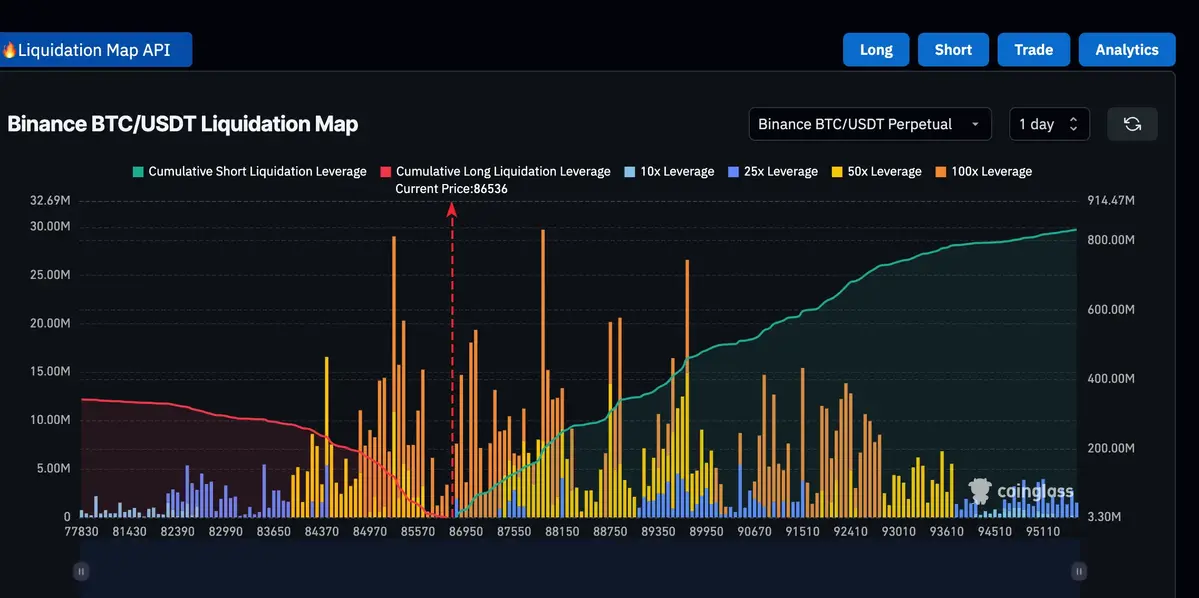1199x598 pixels.
Task: Click the Short button
Action: pyautogui.click(x=952, y=49)
